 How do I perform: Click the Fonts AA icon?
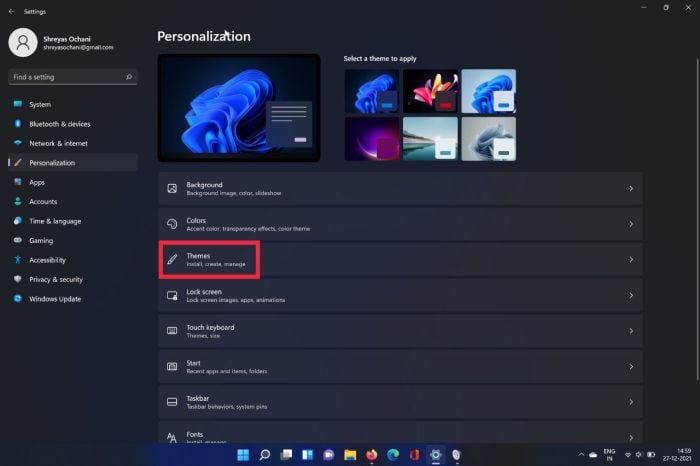[x=172, y=437]
